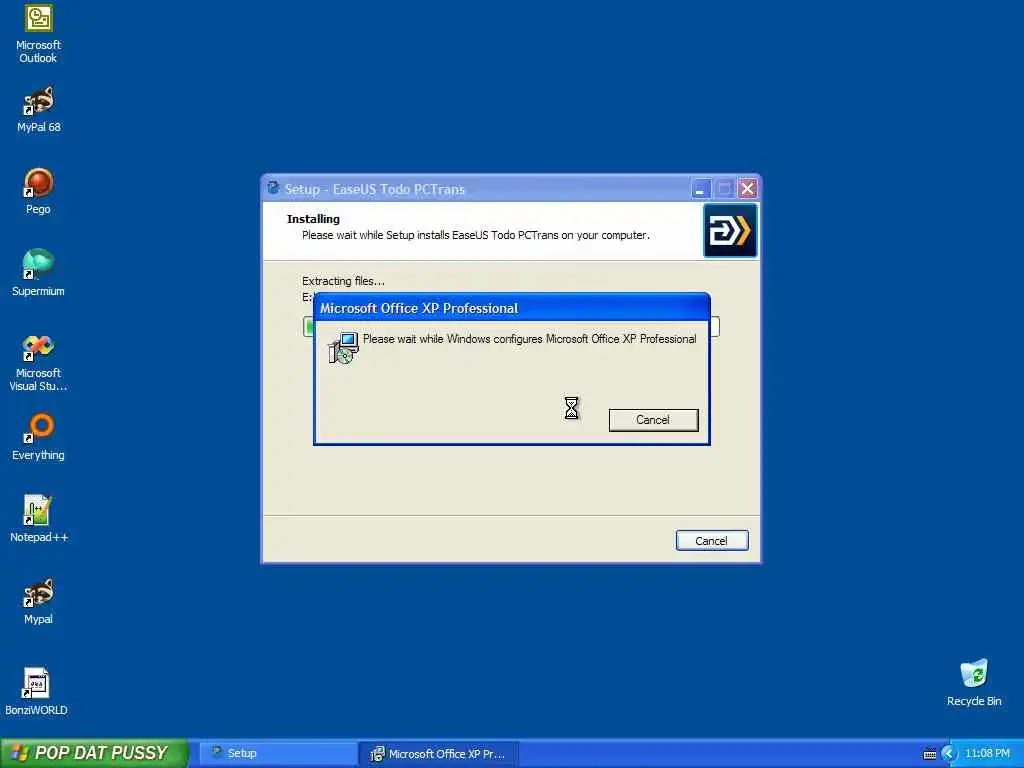
Task: Switch to Setup taskbar button
Action: coord(278,754)
